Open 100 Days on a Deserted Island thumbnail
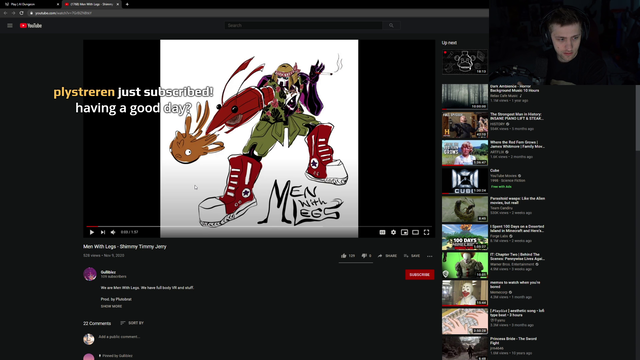Screen dimensions: 640x360 tap(464, 237)
